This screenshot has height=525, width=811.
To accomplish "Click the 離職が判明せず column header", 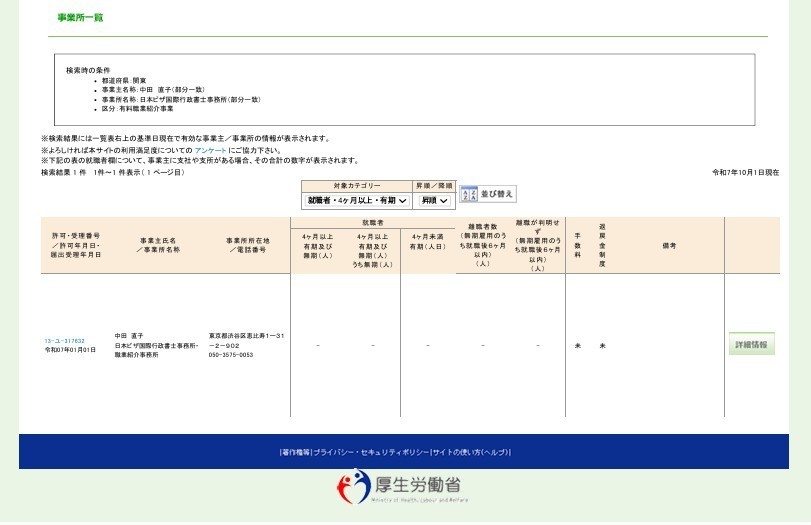I will click(x=538, y=245).
